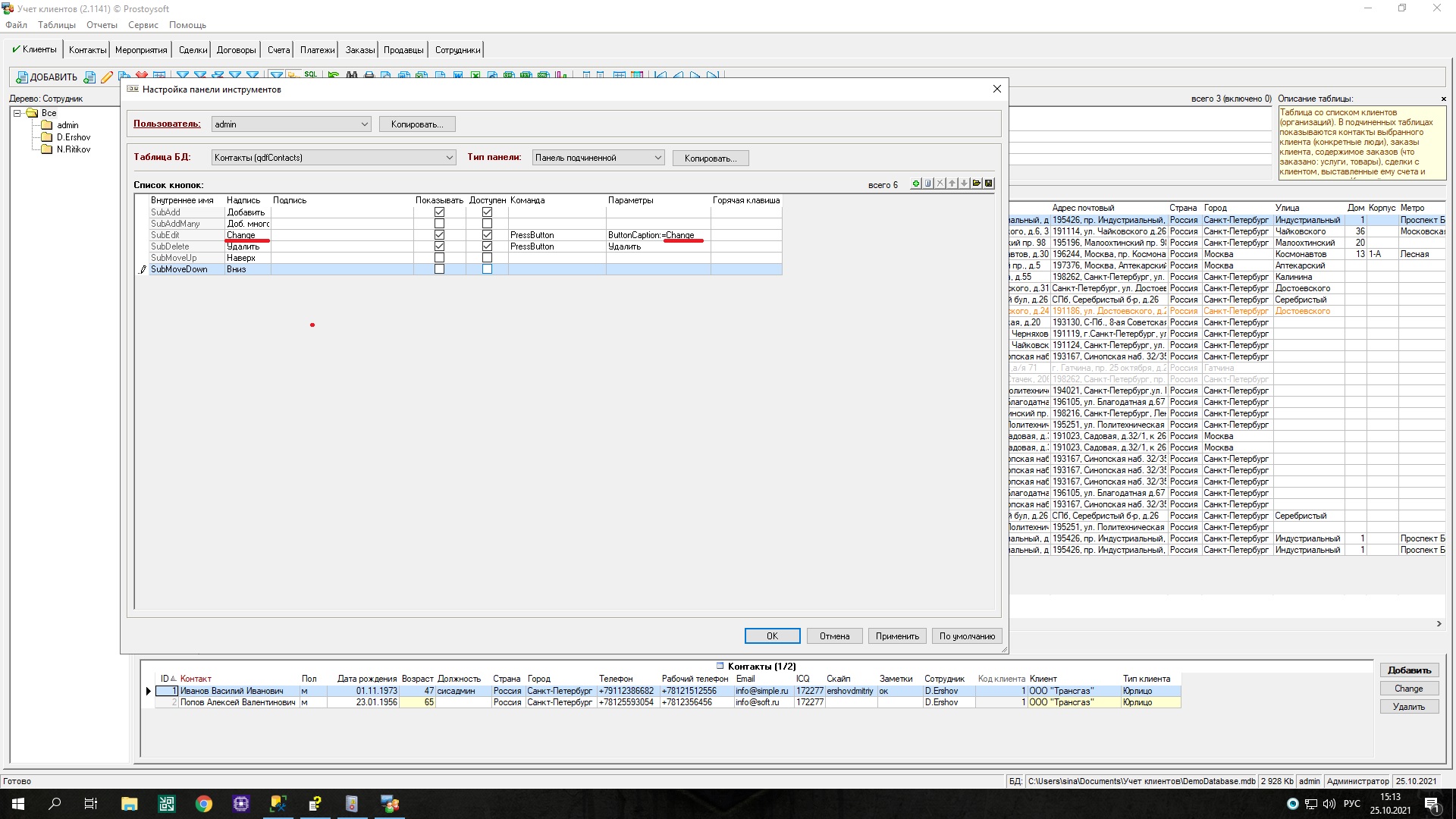
Task: Toggle Показывать checkbox for SubAddMany row
Action: (x=439, y=224)
